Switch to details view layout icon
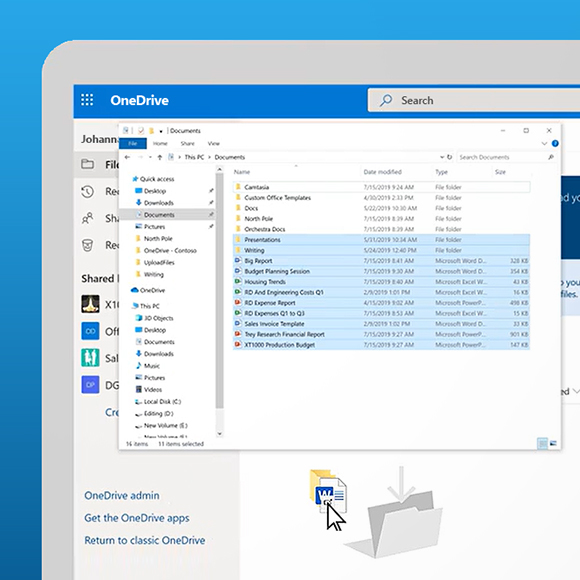The width and height of the screenshot is (580, 580). pos(542,443)
